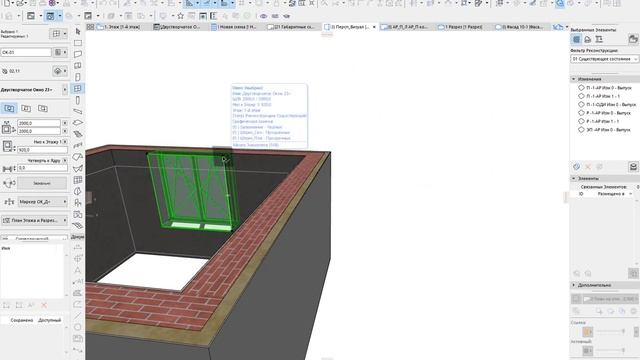Image resolution: width=640 pixels, height=360 pixels.
Task: Select the highlighted Window tool
Action: click(x=78, y=89)
